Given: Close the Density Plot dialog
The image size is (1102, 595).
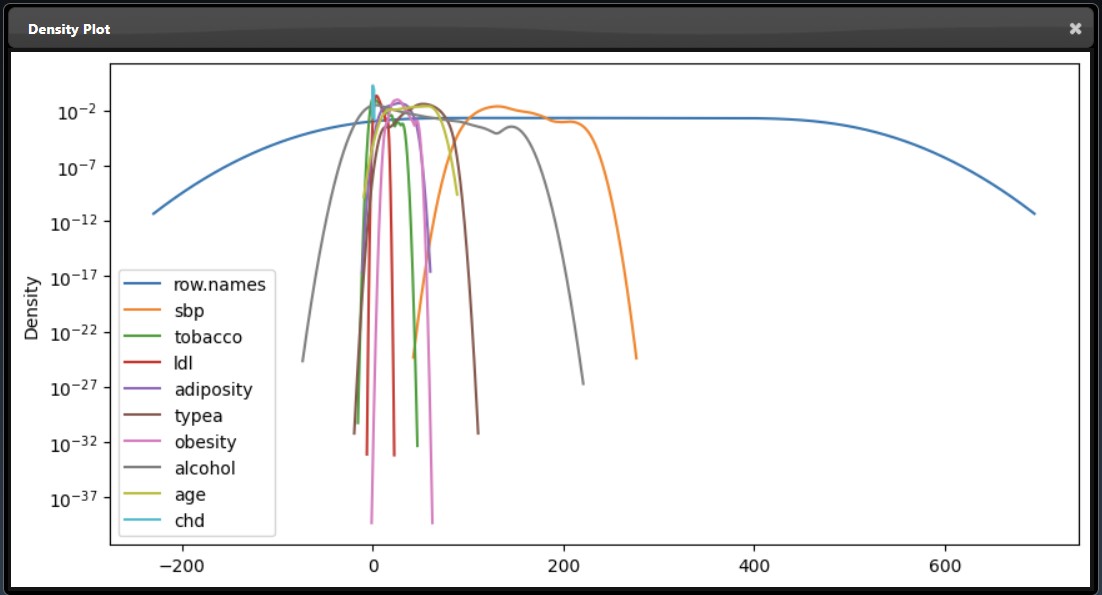Looking at the screenshot, I should (1075, 29).
